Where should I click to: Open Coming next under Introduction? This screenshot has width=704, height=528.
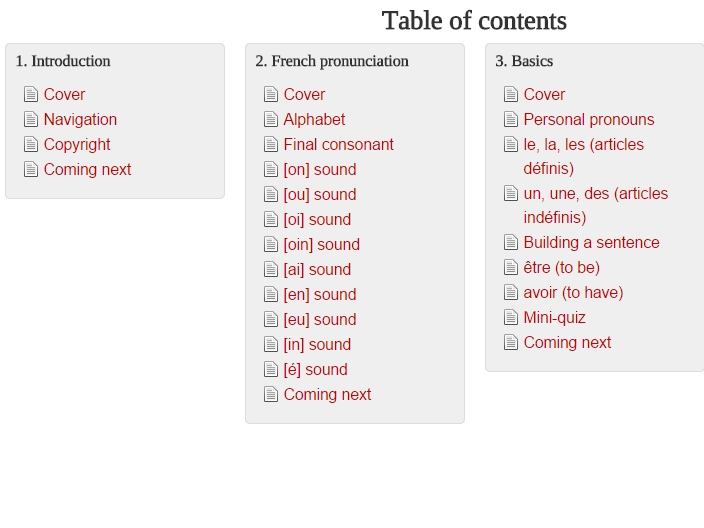point(87,170)
